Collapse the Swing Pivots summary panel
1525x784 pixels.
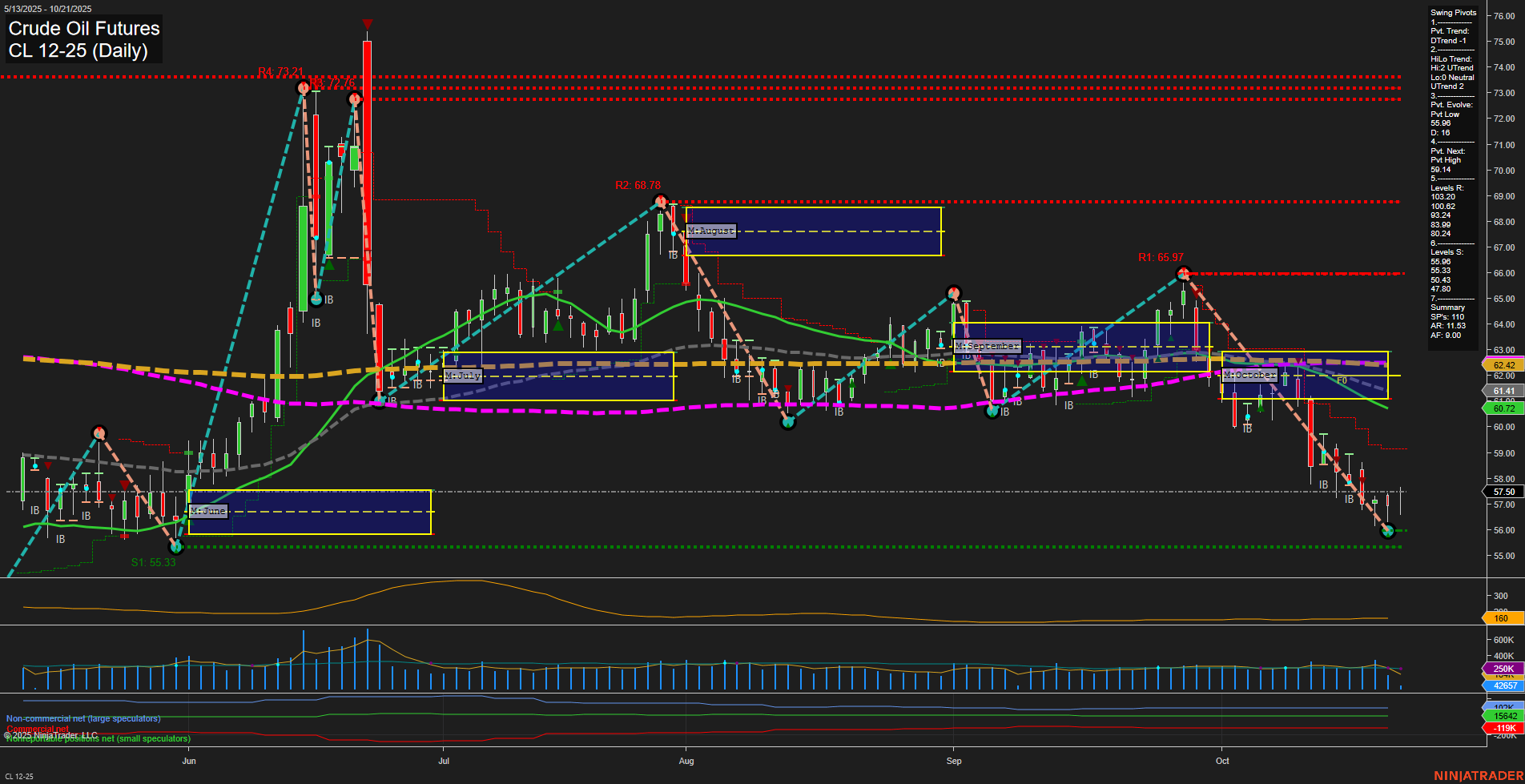[x=1452, y=12]
